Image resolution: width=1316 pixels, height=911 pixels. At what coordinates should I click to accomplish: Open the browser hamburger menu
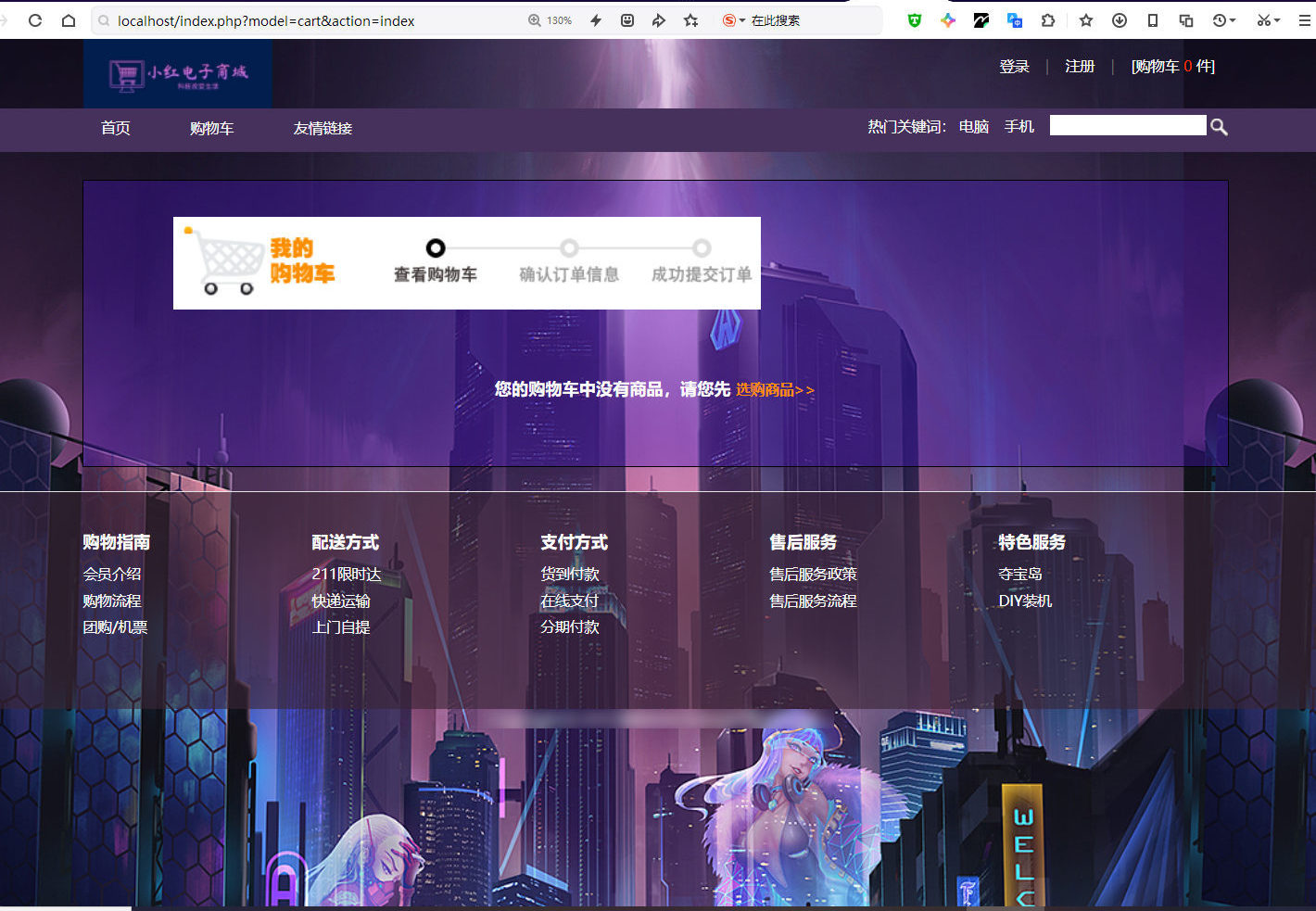coord(1304,20)
